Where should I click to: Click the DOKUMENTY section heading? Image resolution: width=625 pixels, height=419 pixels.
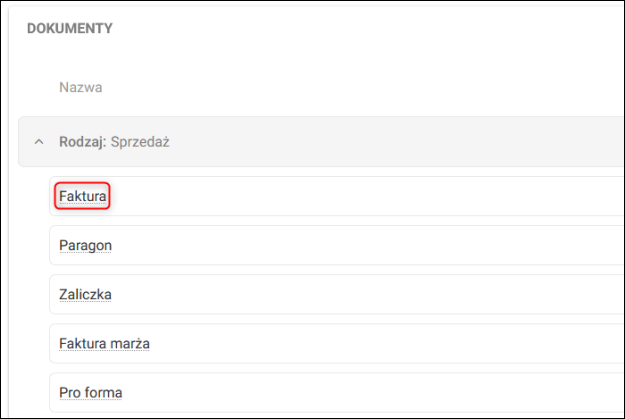pos(69,28)
